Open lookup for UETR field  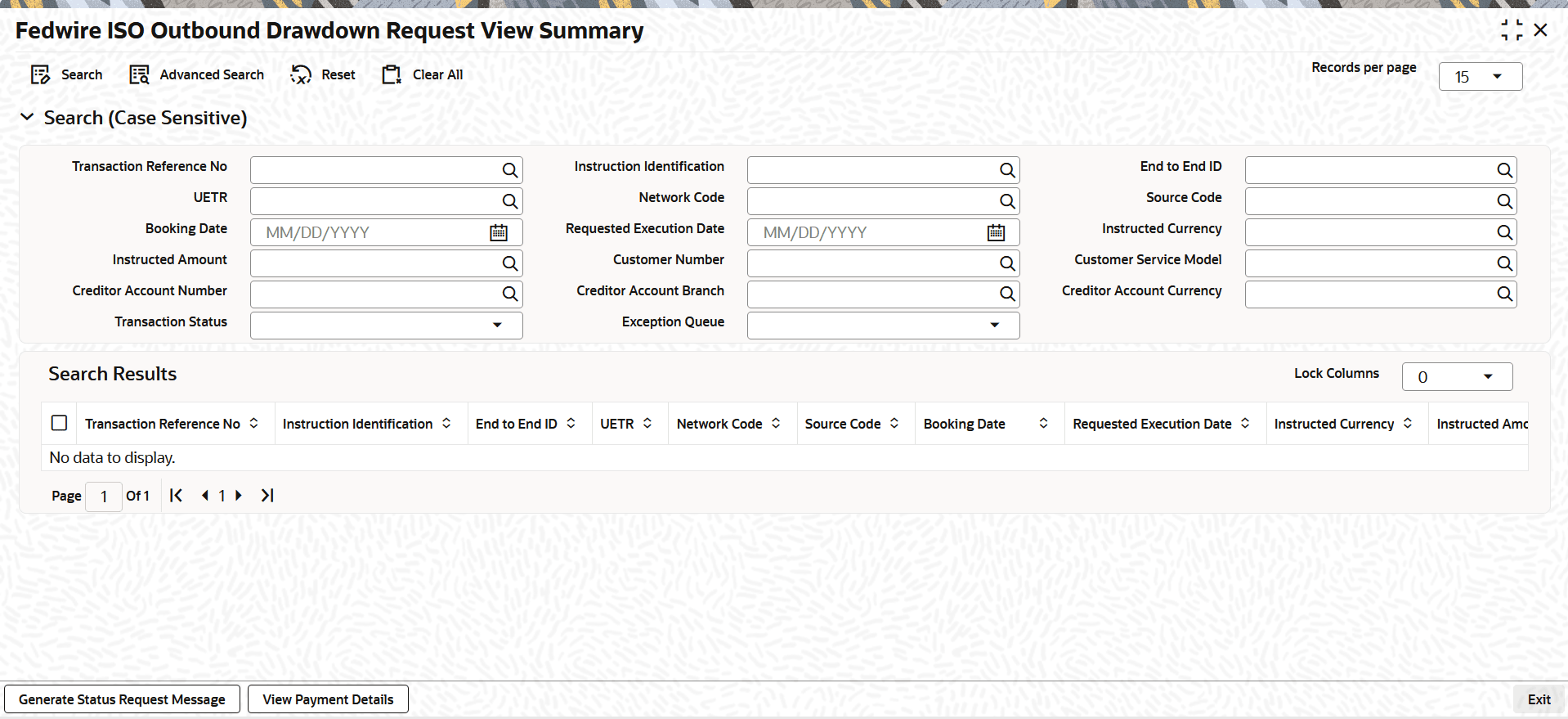[509, 201]
